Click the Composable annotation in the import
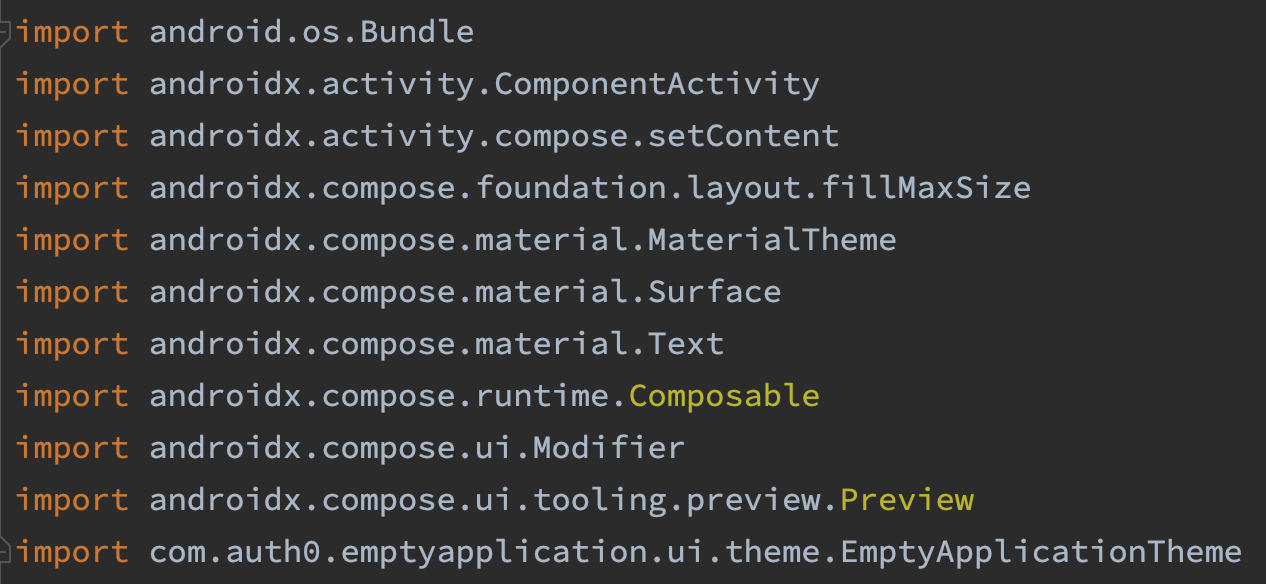The height and width of the screenshot is (584, 1266). click(724, 396)
